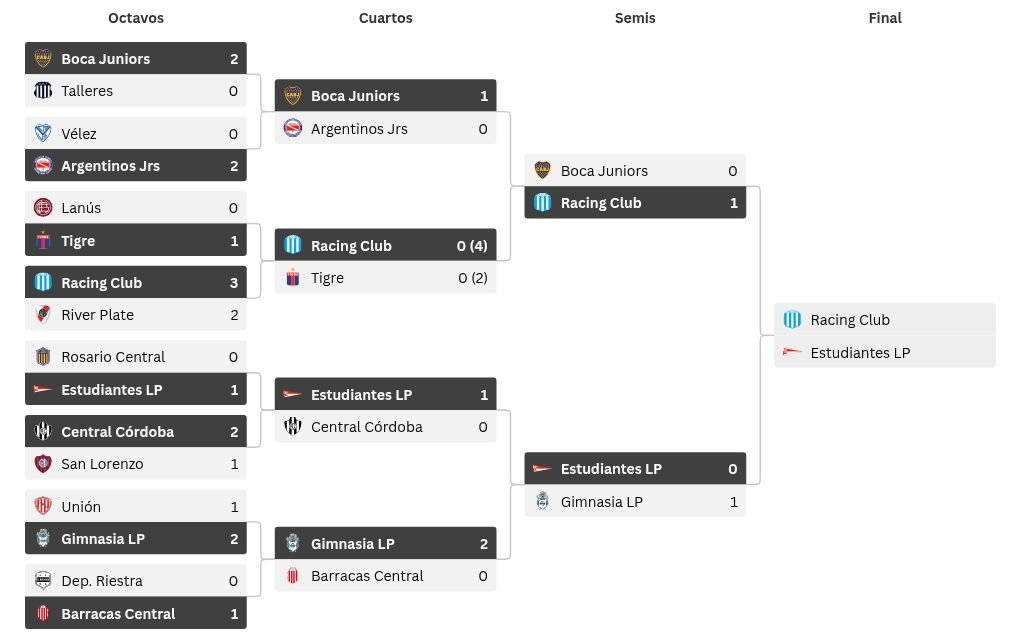Open Central Córdoba team in Octavos

coord(117,432)
